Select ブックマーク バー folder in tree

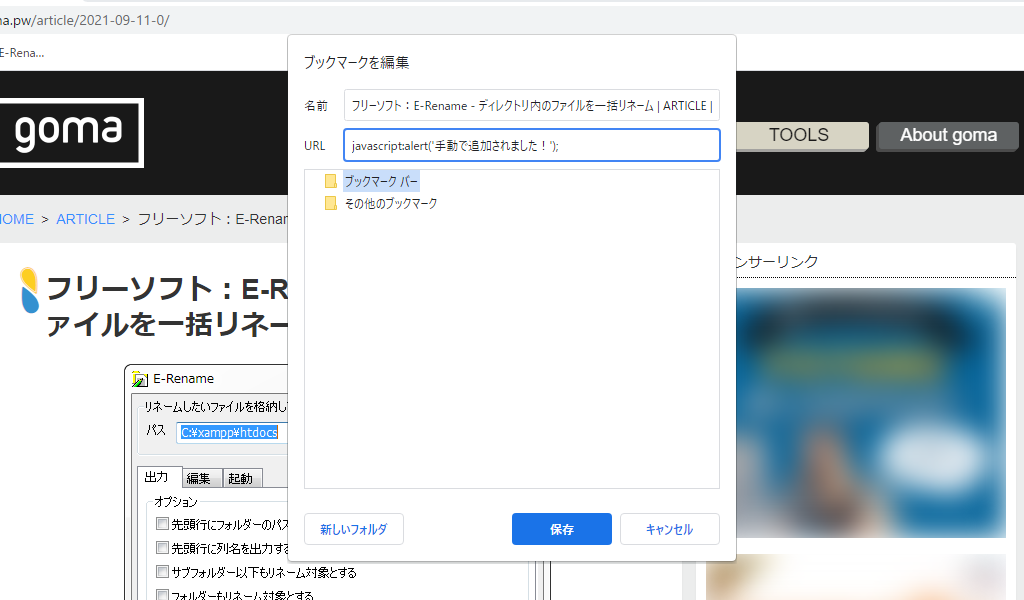pos(381,181)
